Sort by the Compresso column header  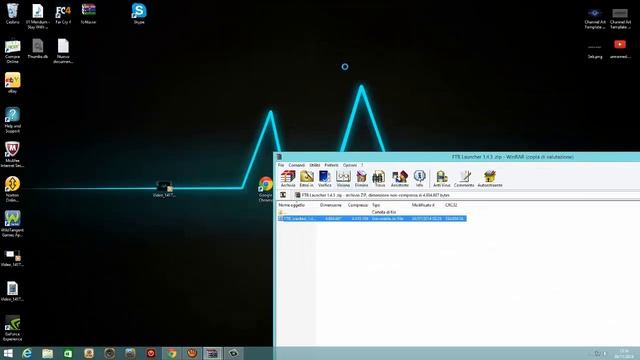[x=358, y=205]
